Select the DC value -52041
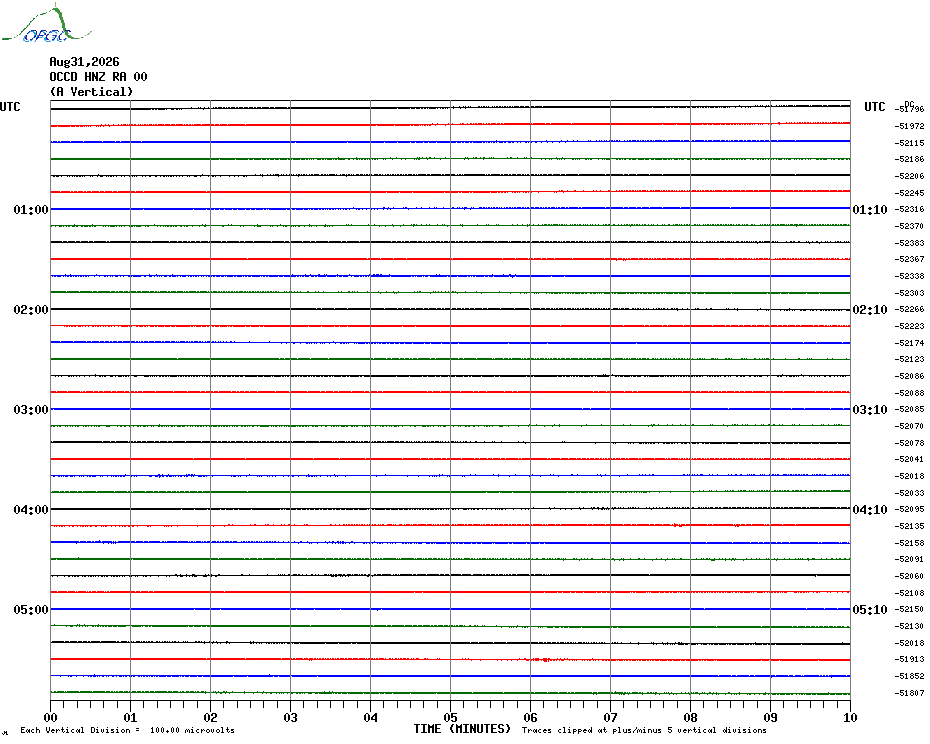 pyautogui.click(x=909, y=459)
